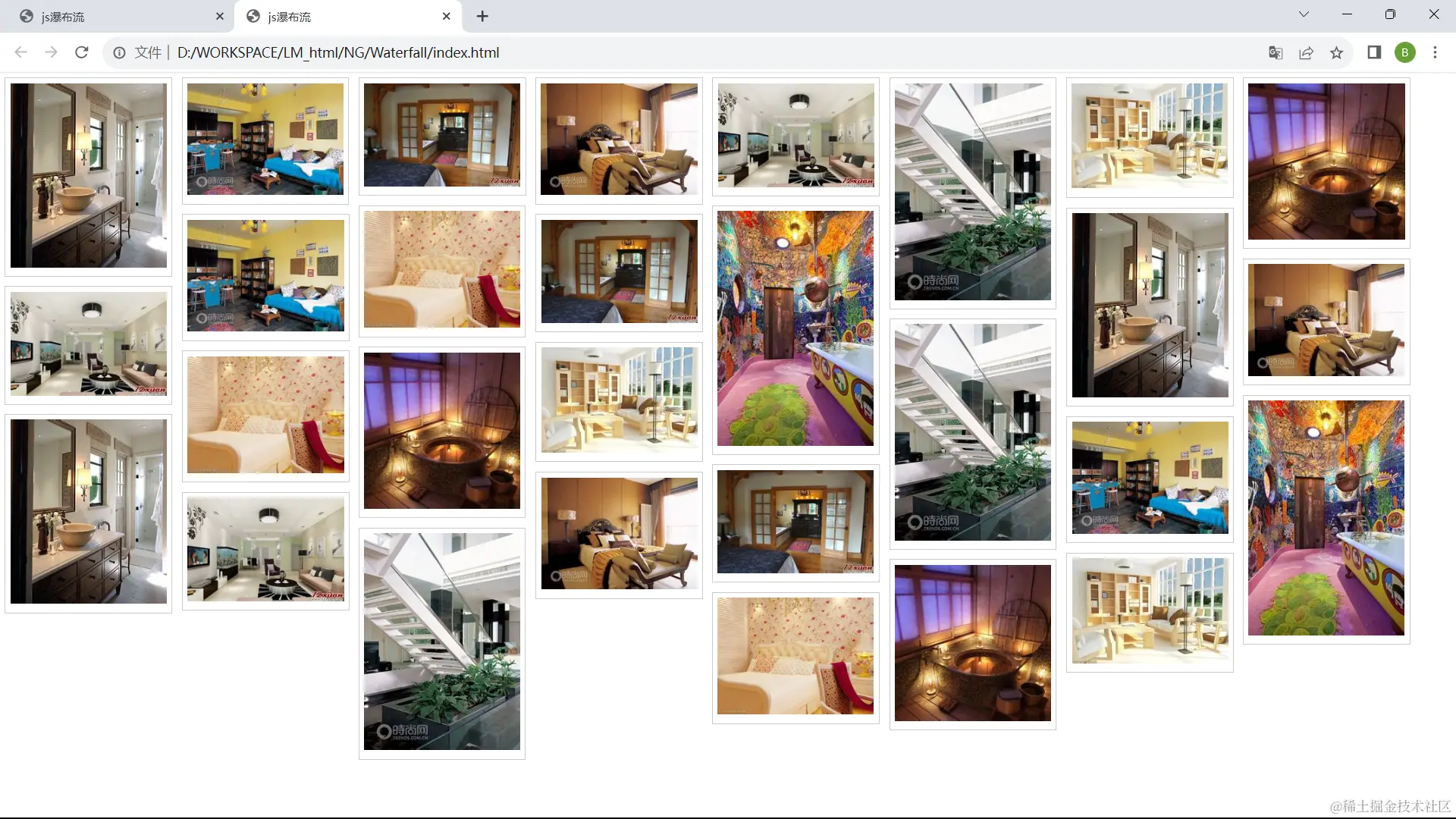Share this page via share icon

click(1306, 52)
